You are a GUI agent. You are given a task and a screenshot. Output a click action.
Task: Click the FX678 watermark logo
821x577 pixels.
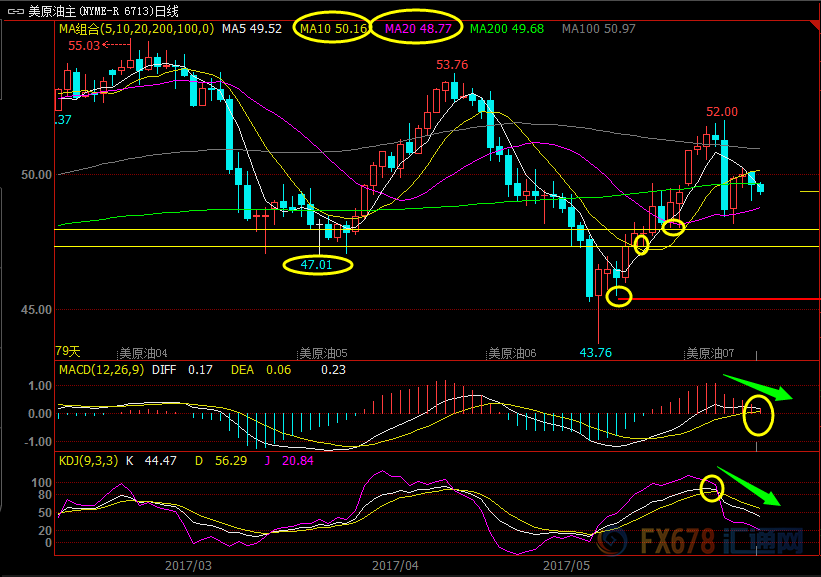pos(700,543)
